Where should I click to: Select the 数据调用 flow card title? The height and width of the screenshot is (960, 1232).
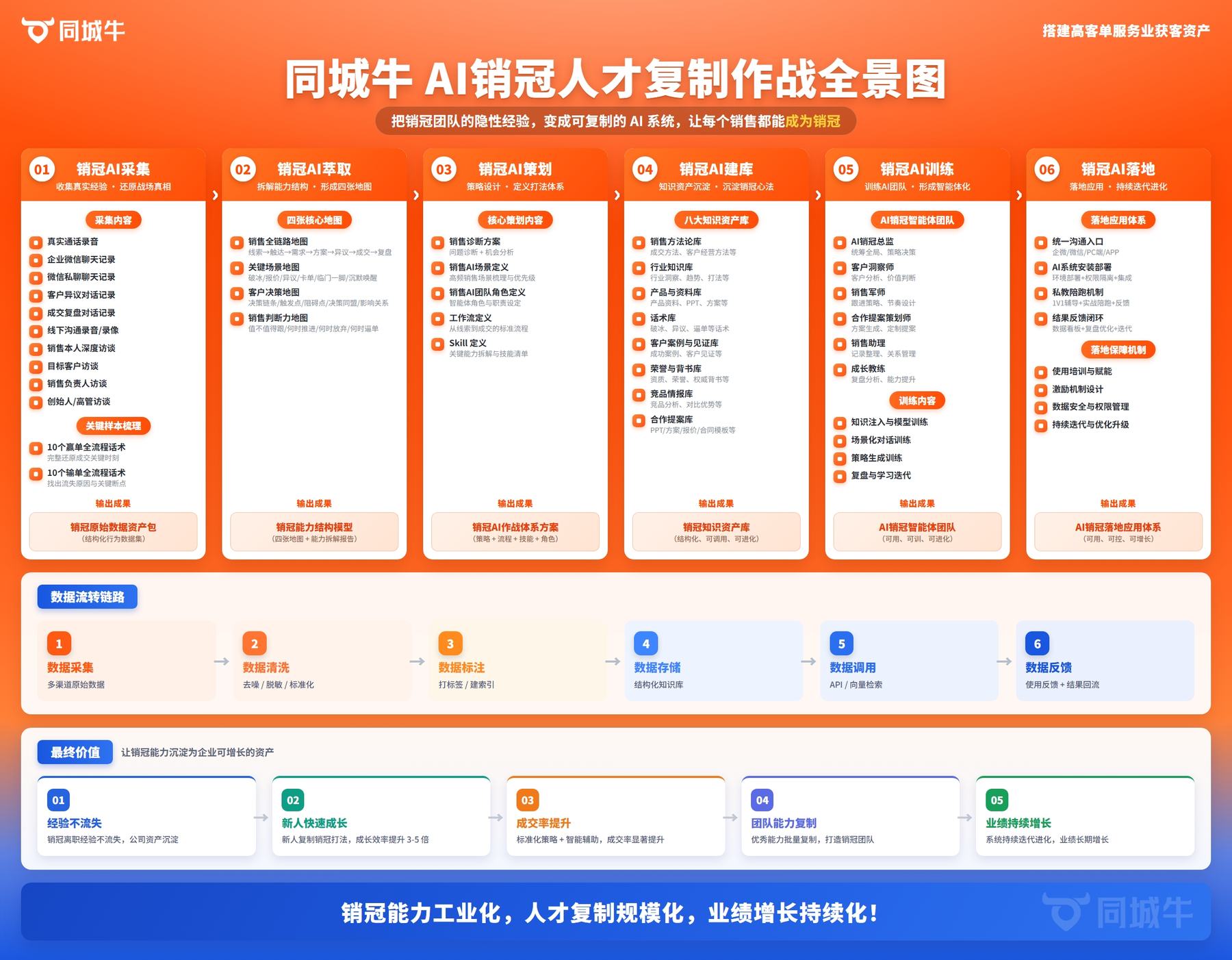pos(853,668)
